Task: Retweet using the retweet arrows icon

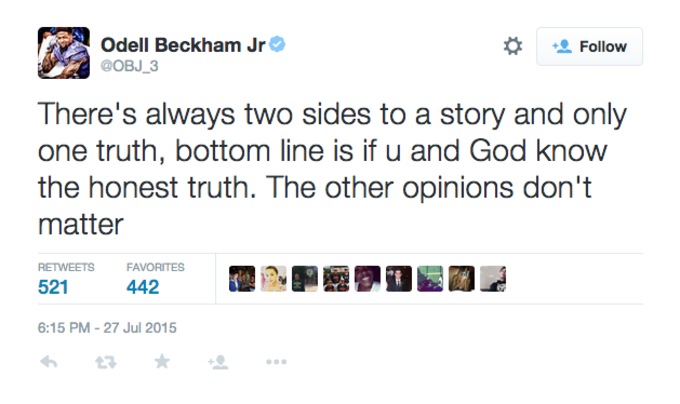Action: tap(106, 362)
